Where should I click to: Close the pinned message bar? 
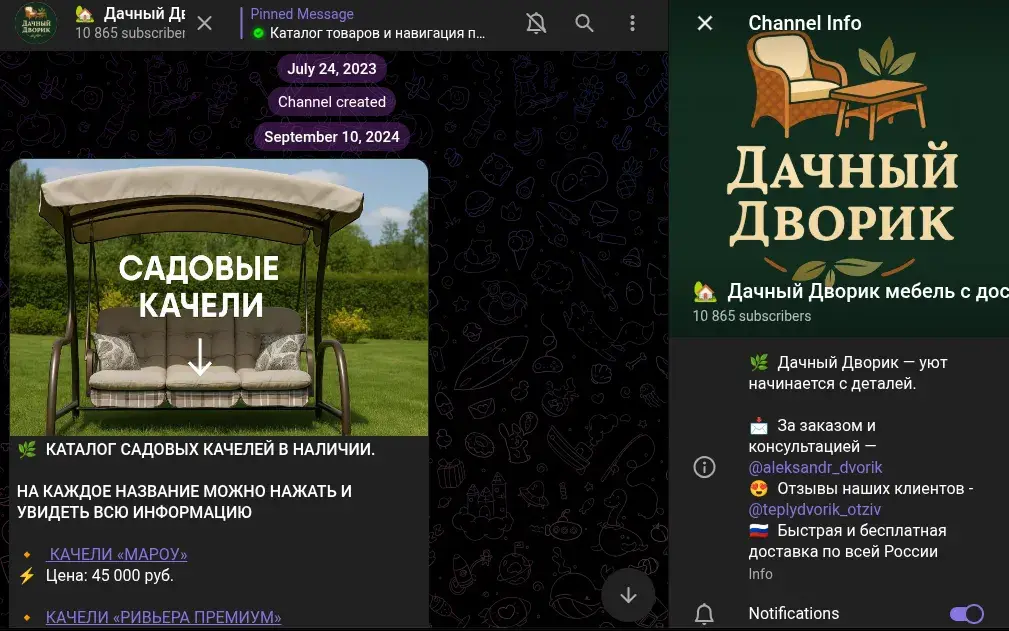(x=205, y=24)
